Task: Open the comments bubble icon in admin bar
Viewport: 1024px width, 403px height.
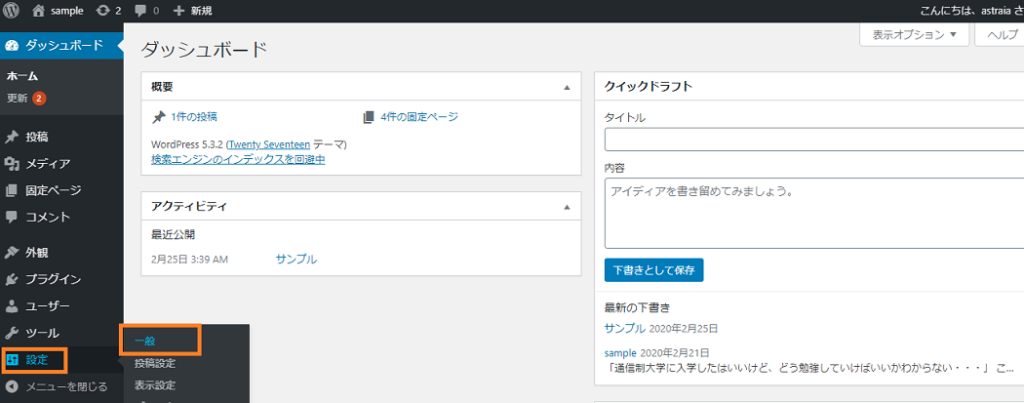Action: tap(139, 11)
